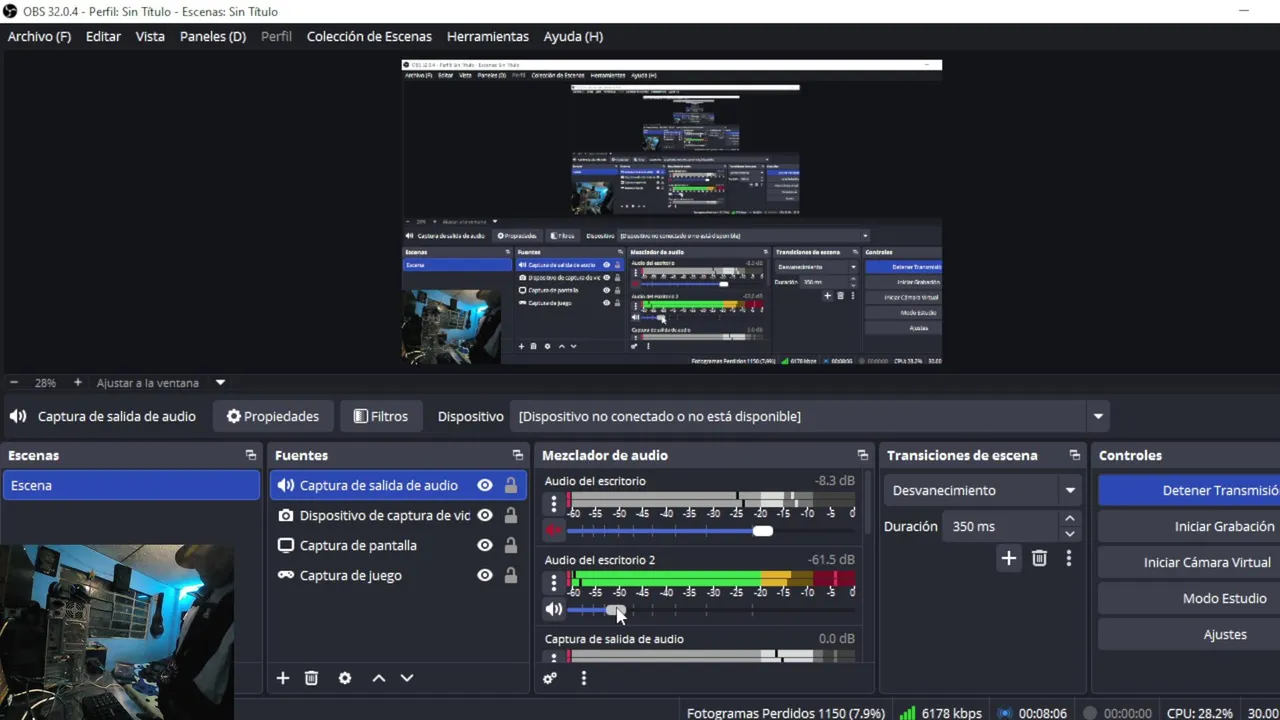The height and width of the screenshot is (720, 1280).
Task: Open transition properties three-dots icon
Action: [x=1069, y=558]
